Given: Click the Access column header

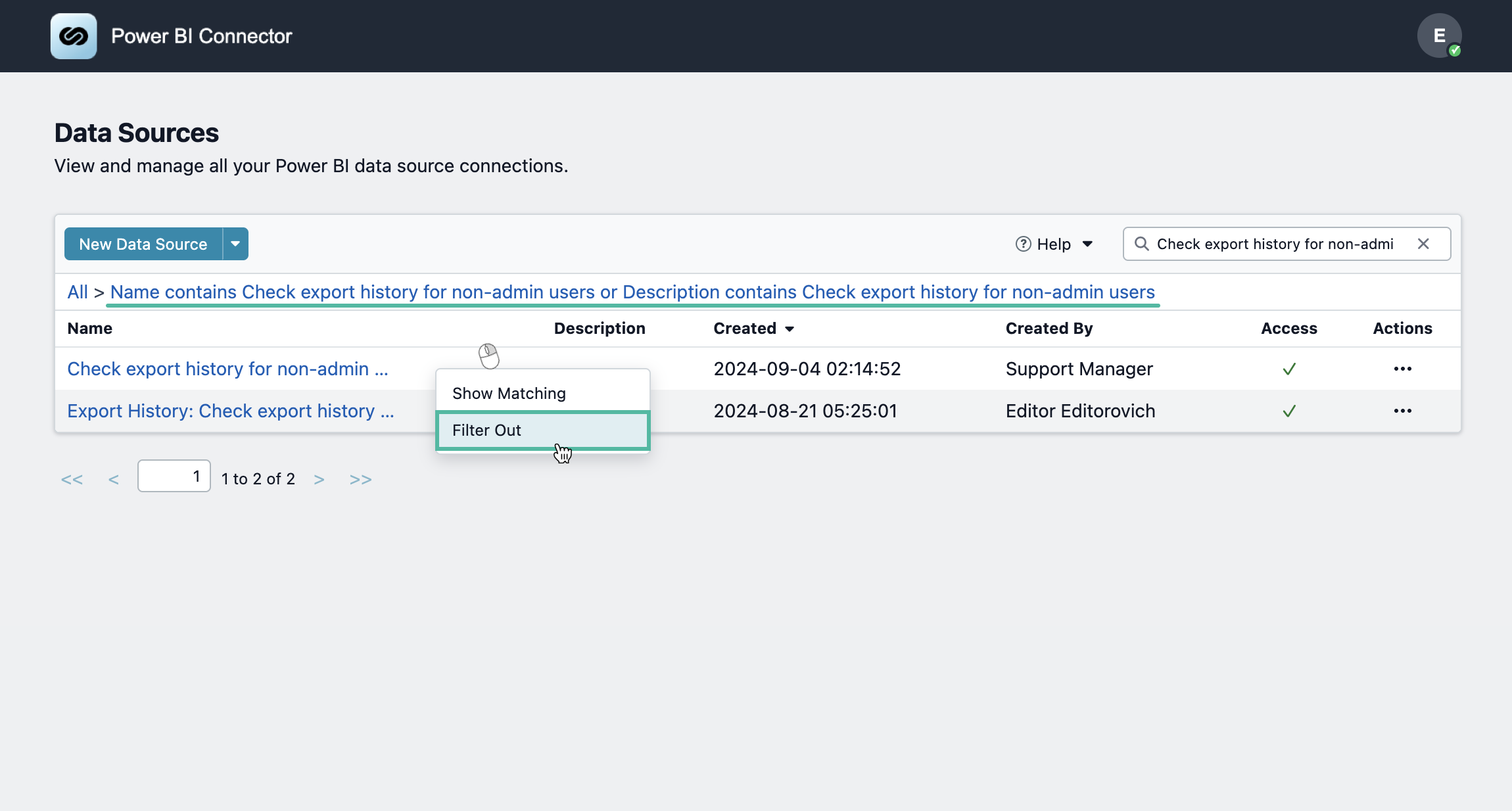Looking at the screenshot, I should 1289,328.
